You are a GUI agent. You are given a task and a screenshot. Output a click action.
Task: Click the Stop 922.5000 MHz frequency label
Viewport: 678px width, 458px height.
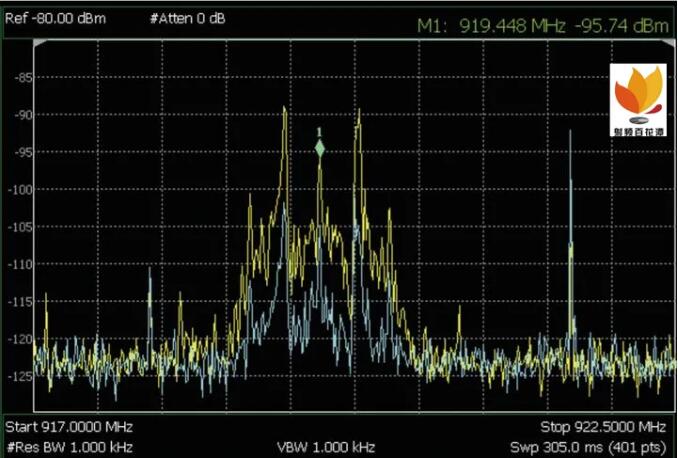[603, 427]
